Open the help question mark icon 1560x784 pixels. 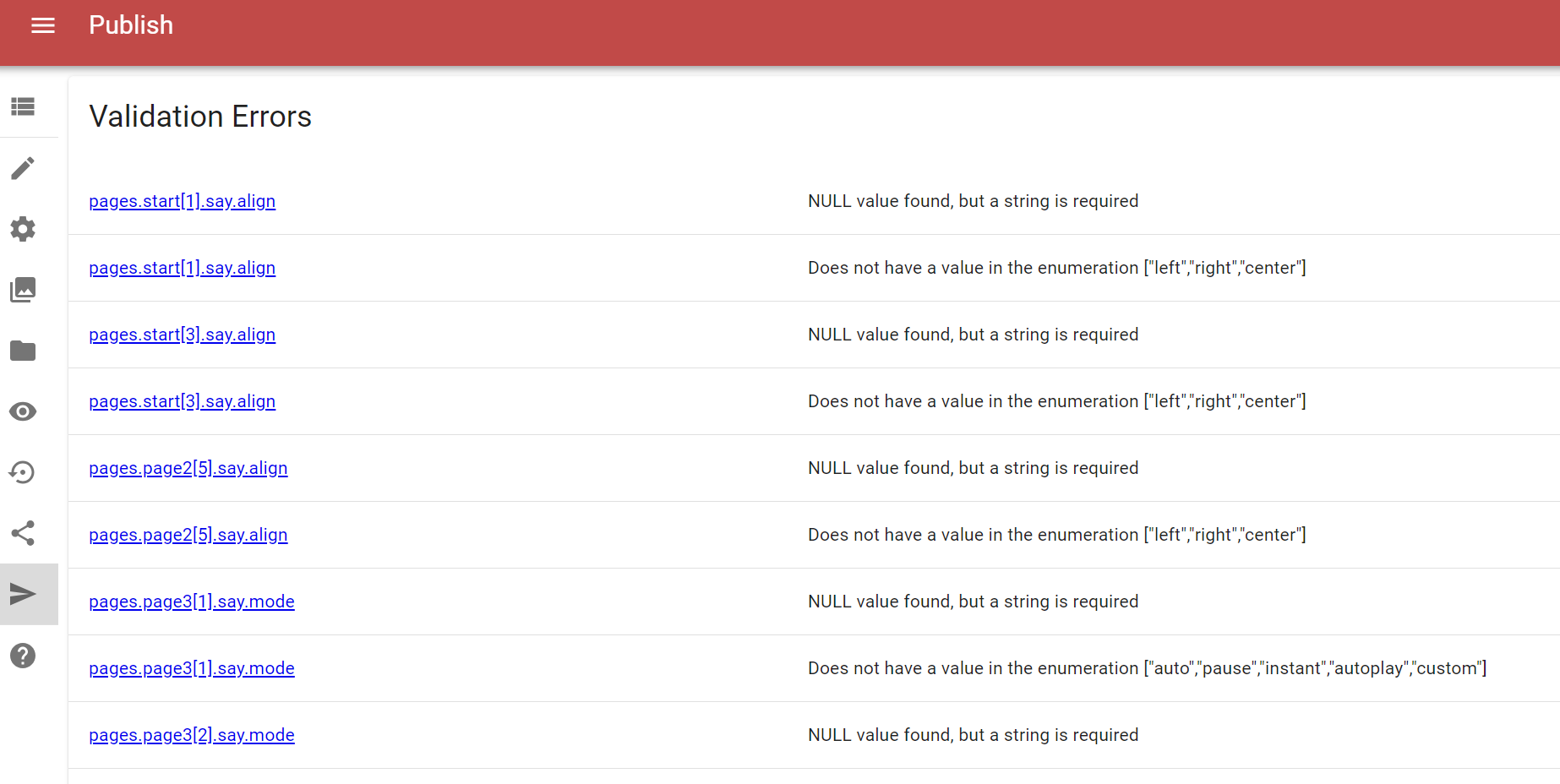[23, 656]
